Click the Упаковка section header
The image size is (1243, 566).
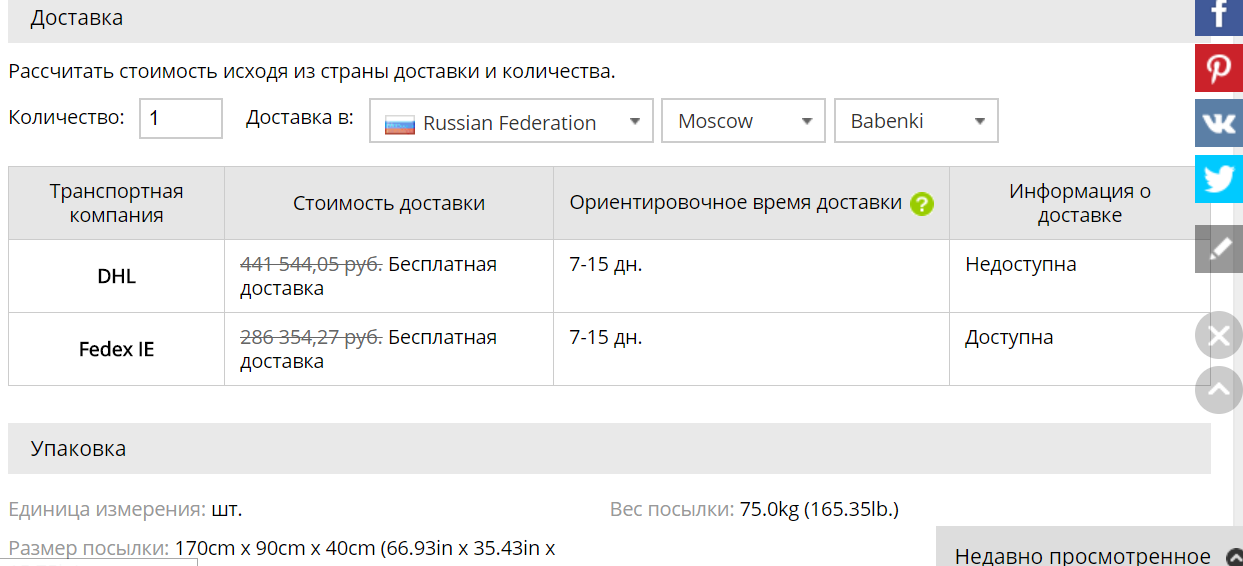click(x=78, y=448)
